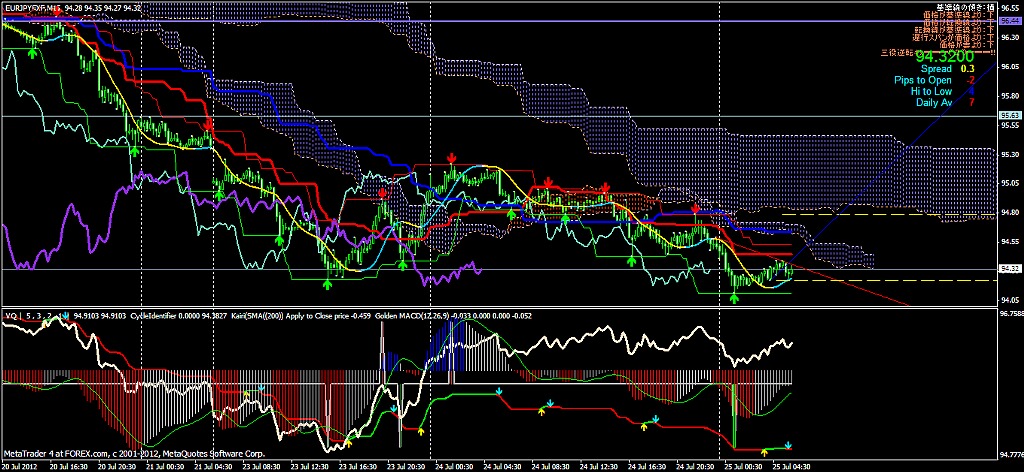The height and width of the screenshot is (472, 1024).
Task: Click the 20 Jul 2012 date label
Action: coord(18,467)
